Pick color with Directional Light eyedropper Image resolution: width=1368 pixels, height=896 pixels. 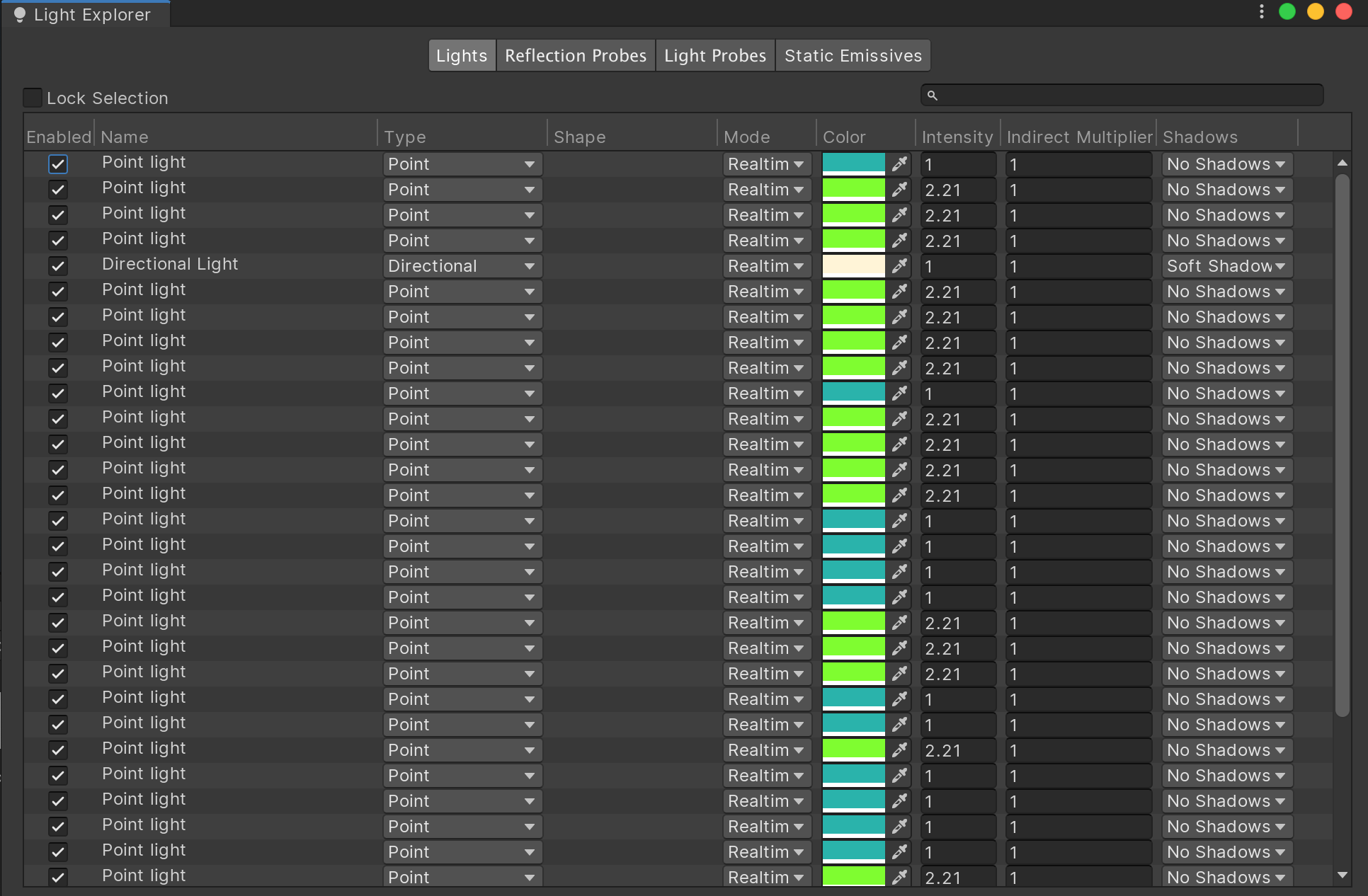point(899,266)
